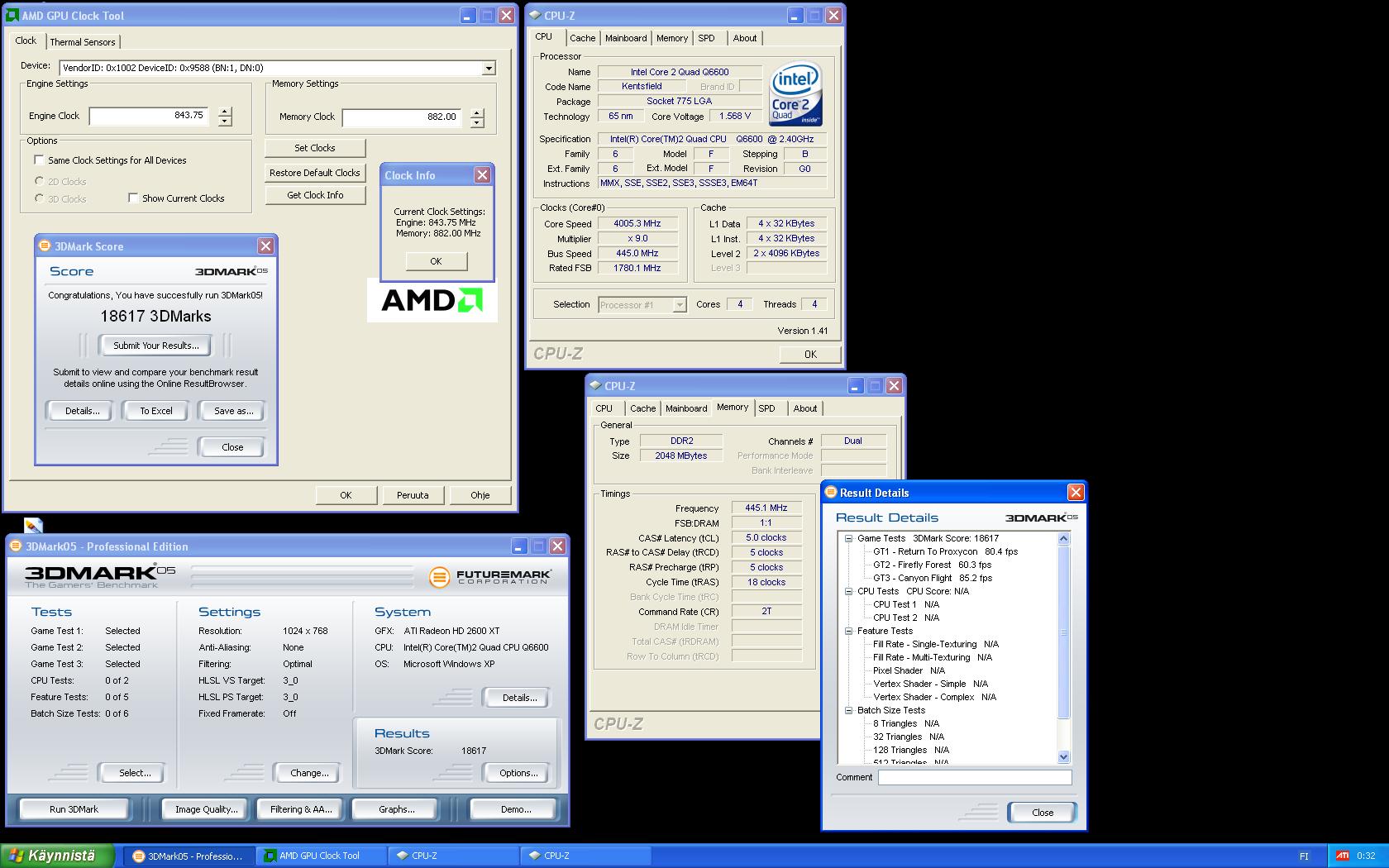Click the Graphs... button in 3DMark05
This screenshot has width=1389, height=868.
pyautogui.click(x=397, y=809)
